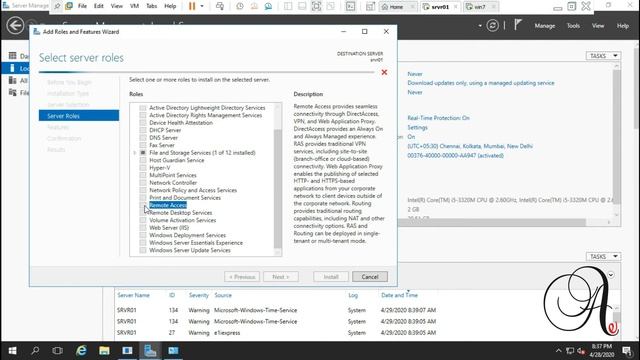
Task: Expand File and Storage Services node
Action: pos(134,153)
